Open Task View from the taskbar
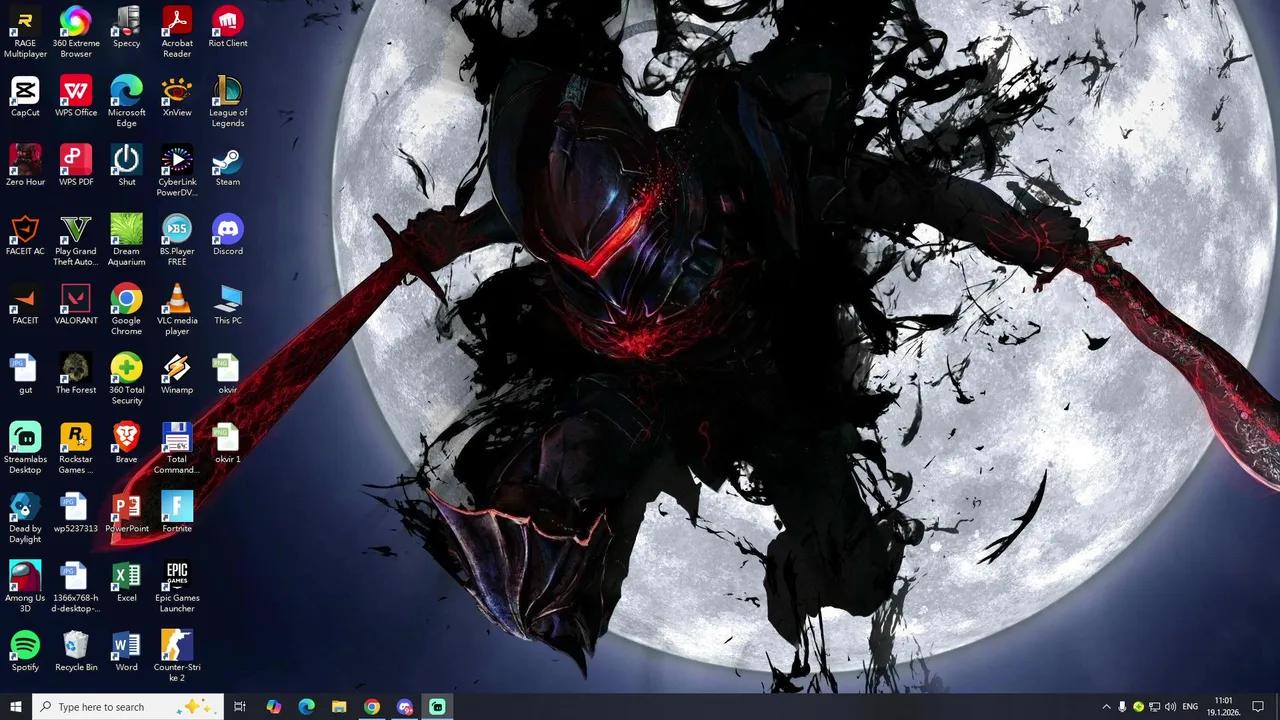 coord(240,707)
